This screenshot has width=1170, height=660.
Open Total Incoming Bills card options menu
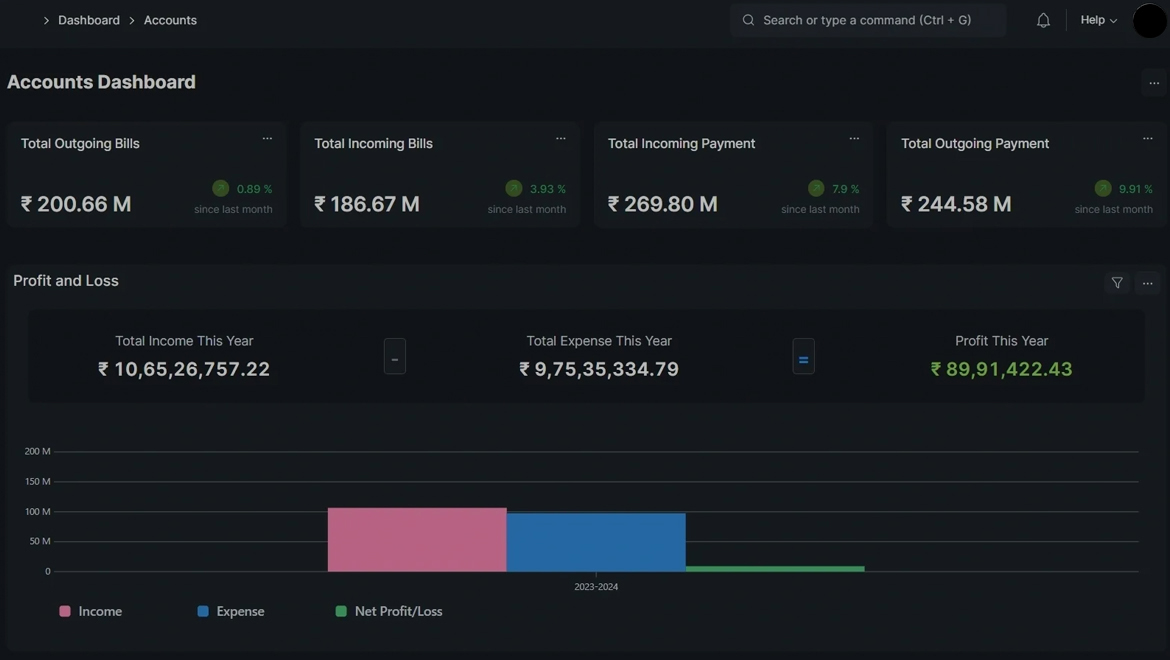tap(560, 139)
